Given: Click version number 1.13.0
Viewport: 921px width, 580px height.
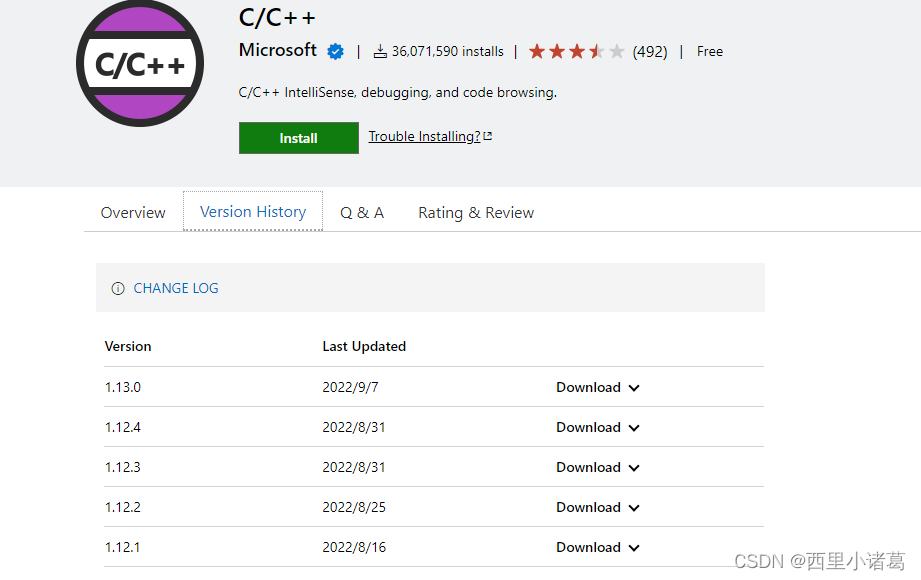Looking at the screenshot, I should 123,387.
